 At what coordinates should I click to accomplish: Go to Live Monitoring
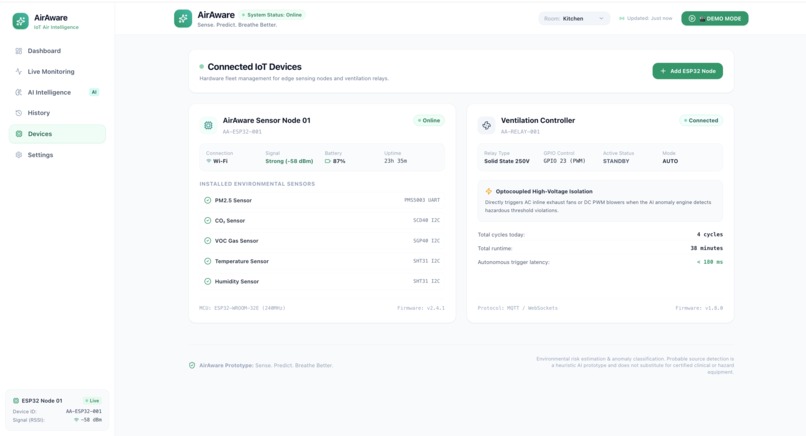[57, 71]
